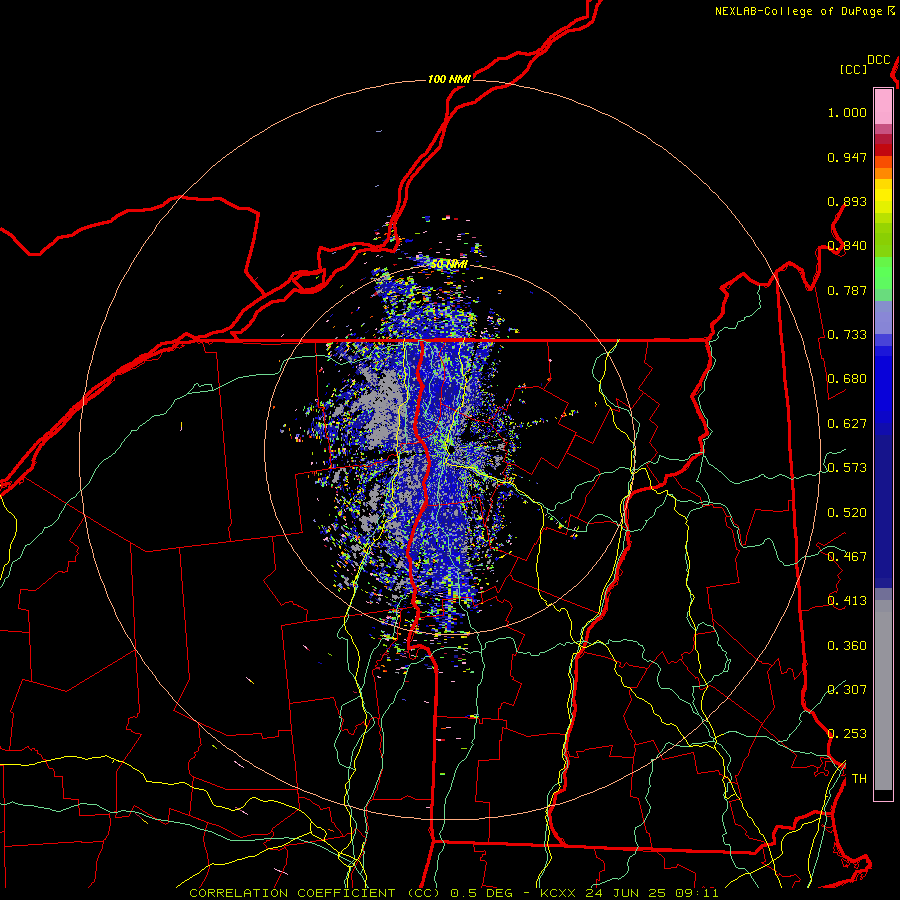The width and height of the screenshot is (900, 900).
Task: Select the 0.253 scale value
Action: [847, 734]
